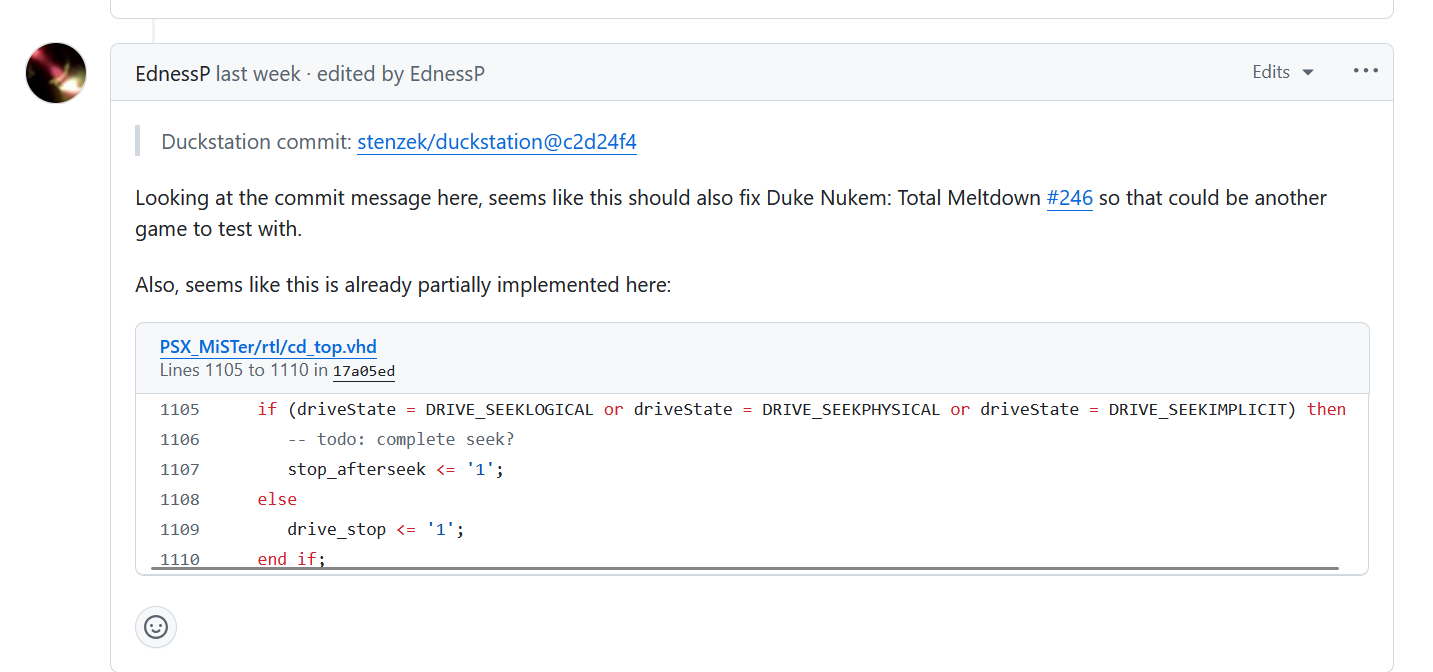
Task: Click the 'stop_afterseek <= '1';' code line
Action: coord(396,469)
